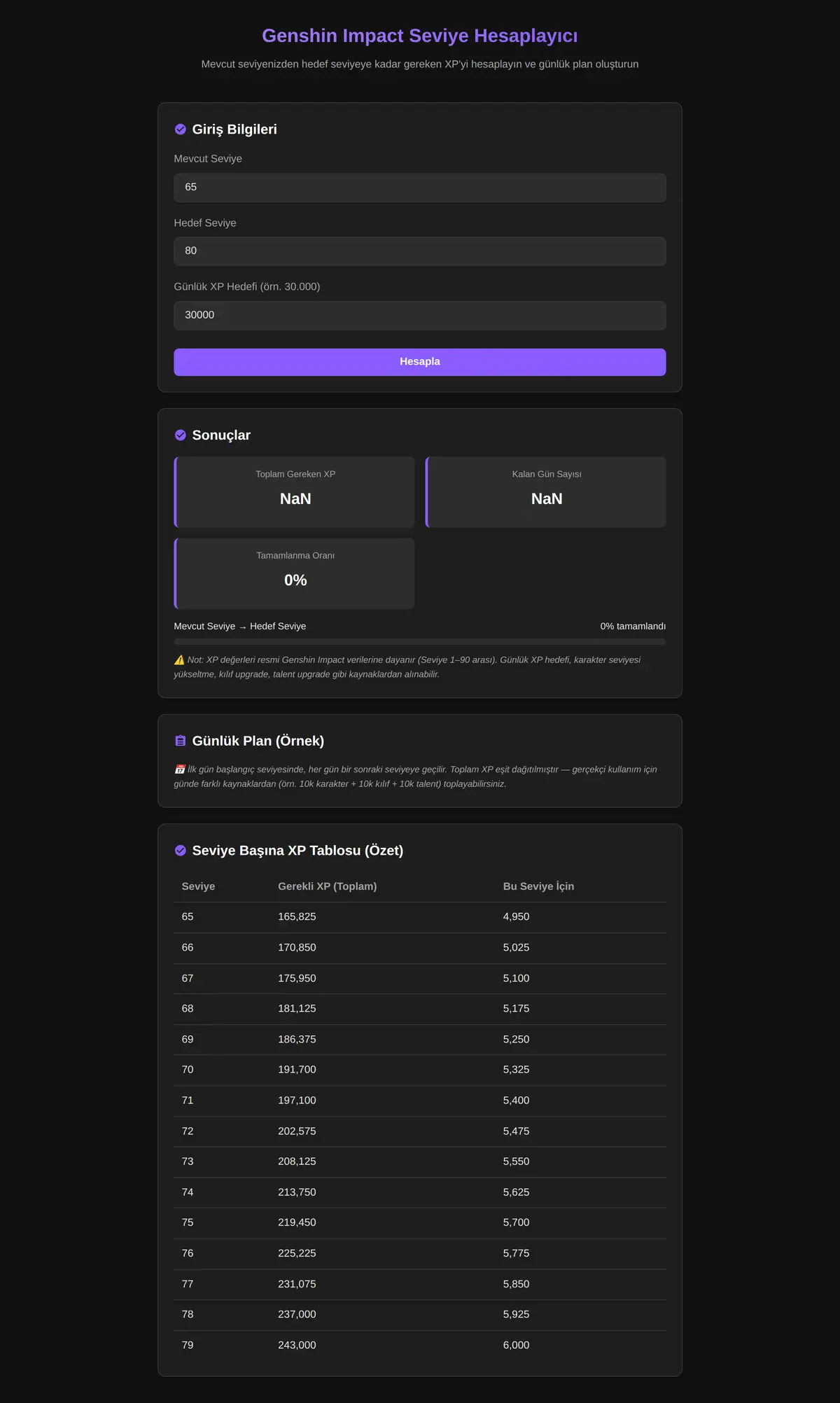Click the completion progress bar
The image size is (840, 1403).
coord(420,641)
